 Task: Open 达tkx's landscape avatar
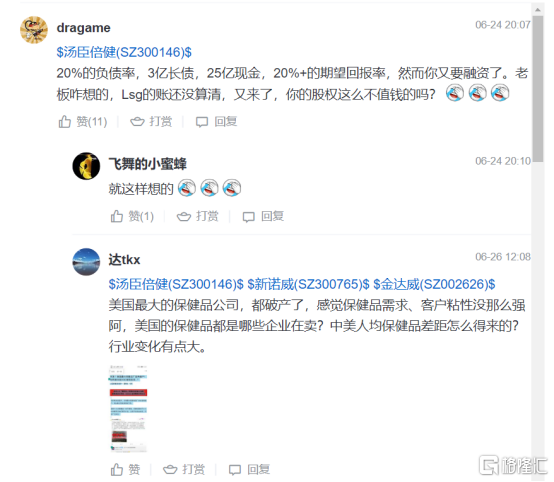86,262
